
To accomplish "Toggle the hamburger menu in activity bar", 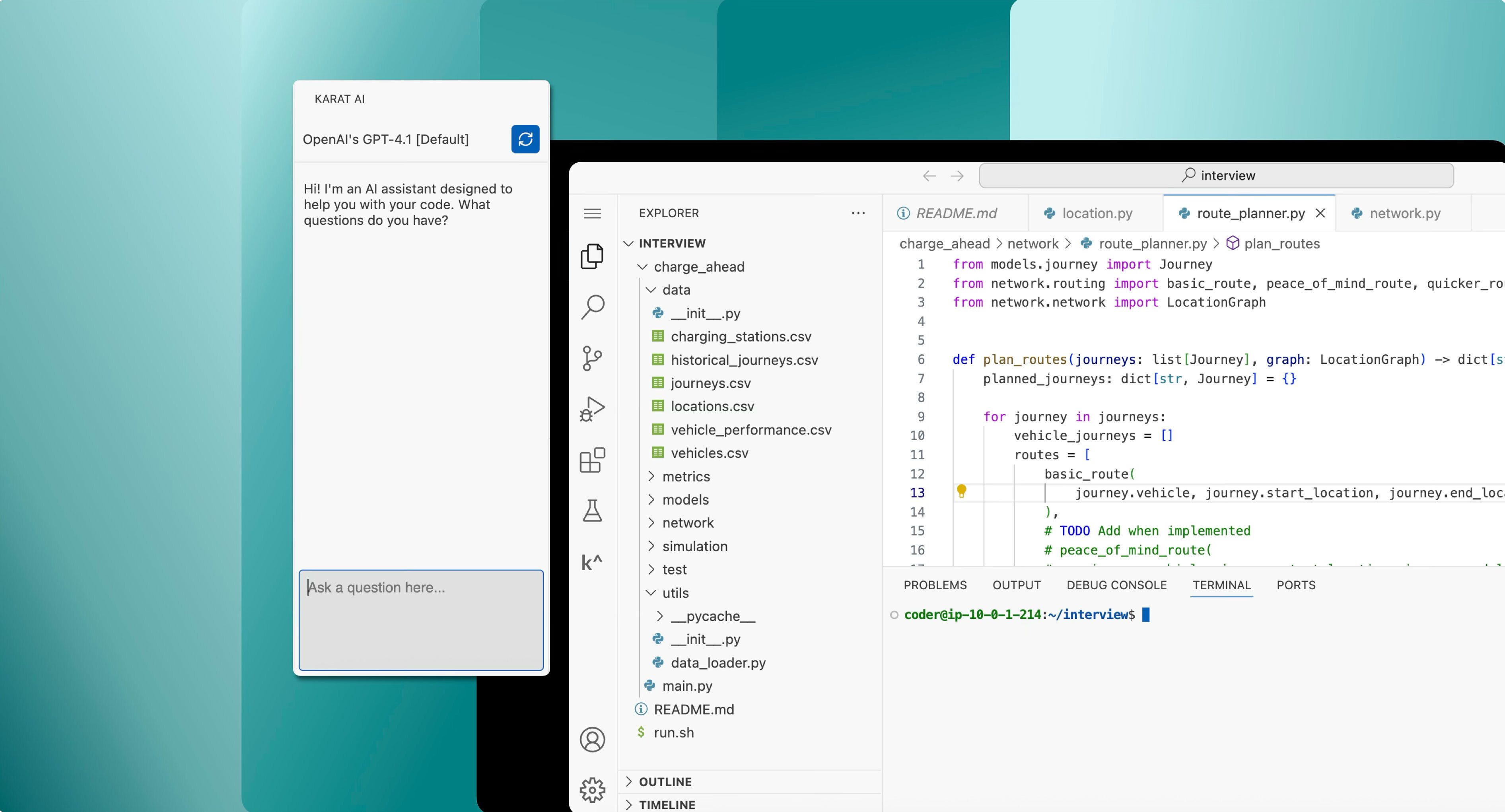I will [x=593, y=213].
